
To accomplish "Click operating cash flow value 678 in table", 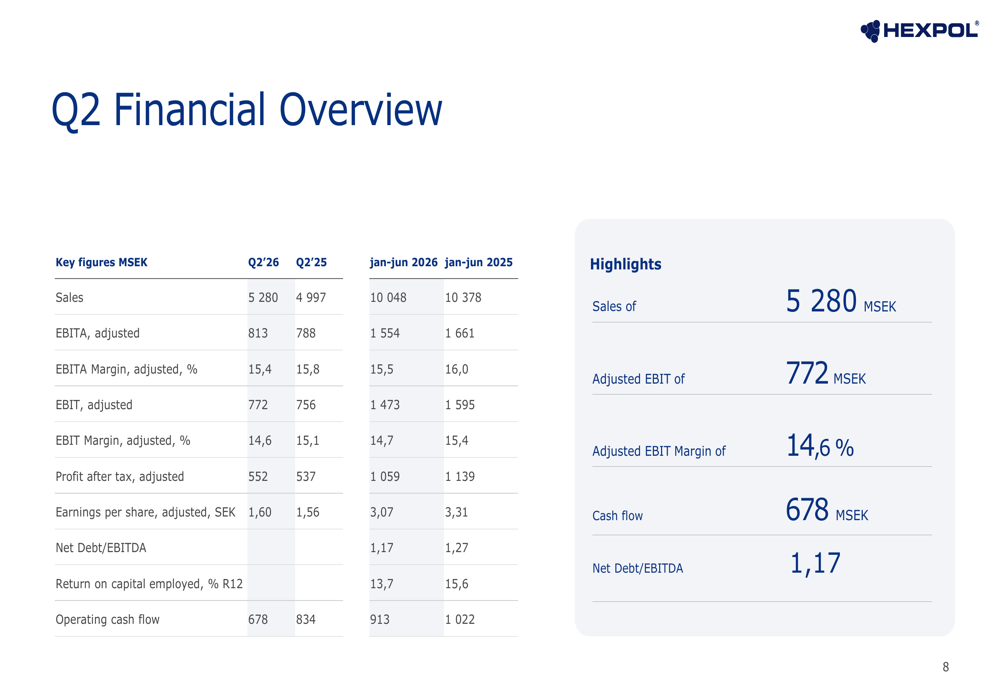I will click(x=258, y=619).
